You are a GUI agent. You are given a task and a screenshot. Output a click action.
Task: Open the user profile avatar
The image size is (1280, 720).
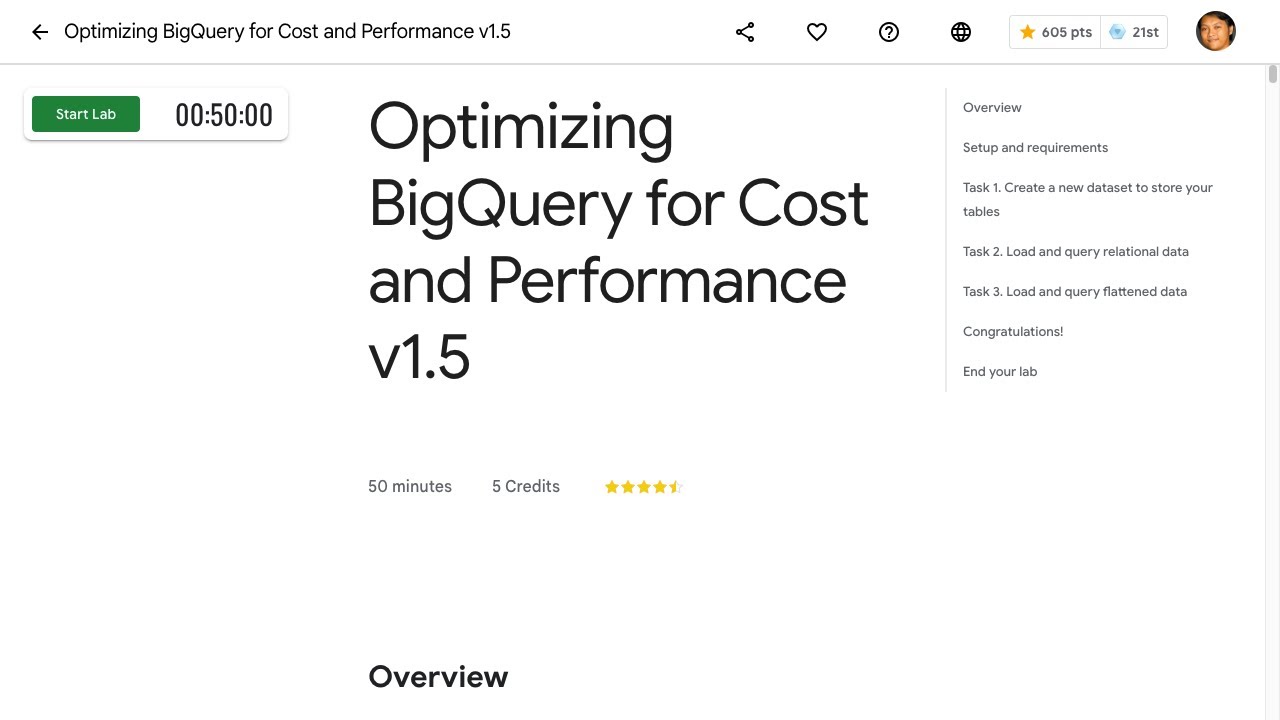coord(1216,31)
